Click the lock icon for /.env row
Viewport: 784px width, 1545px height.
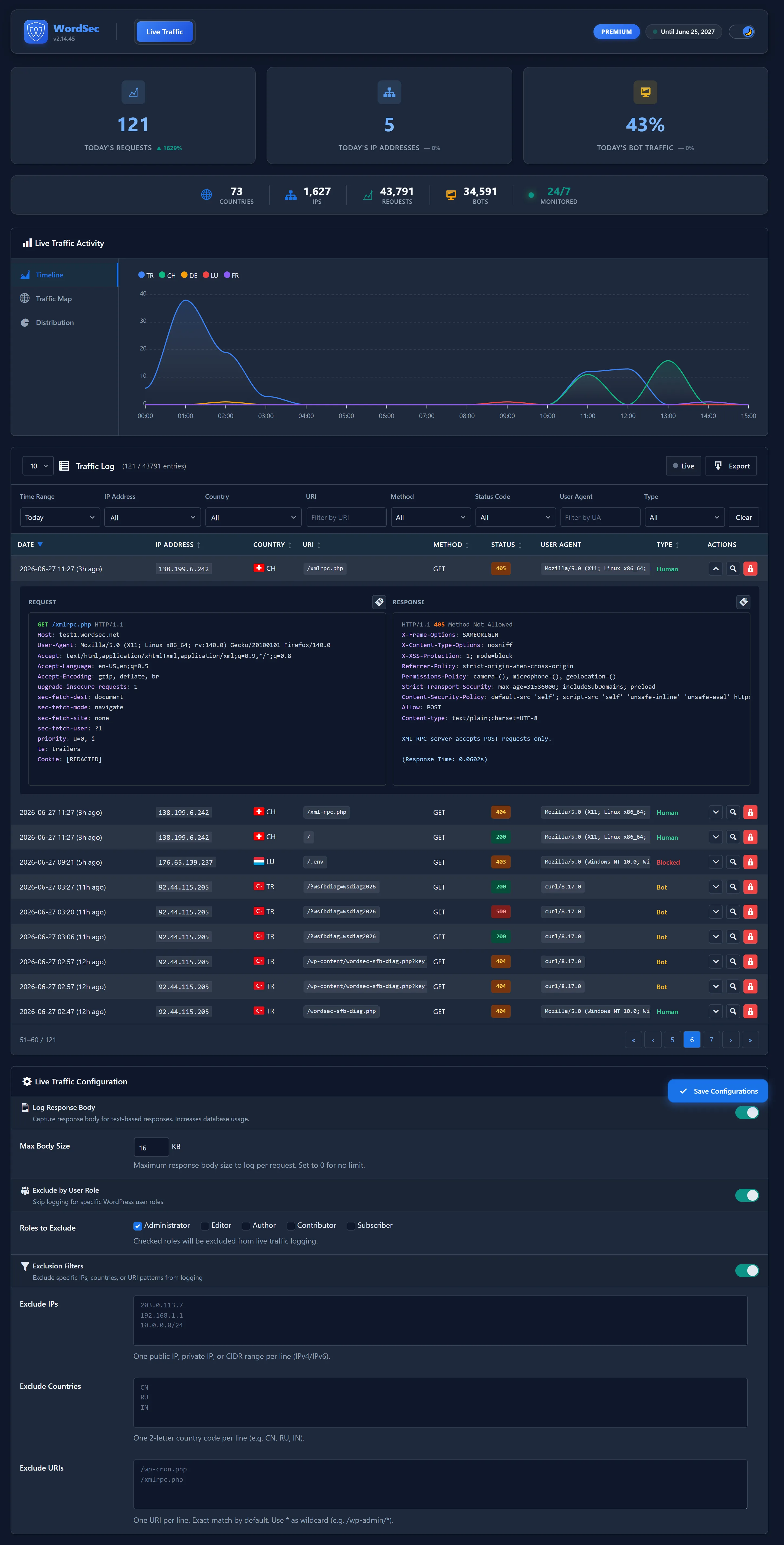pyautogui.click(x=750, y=862)
